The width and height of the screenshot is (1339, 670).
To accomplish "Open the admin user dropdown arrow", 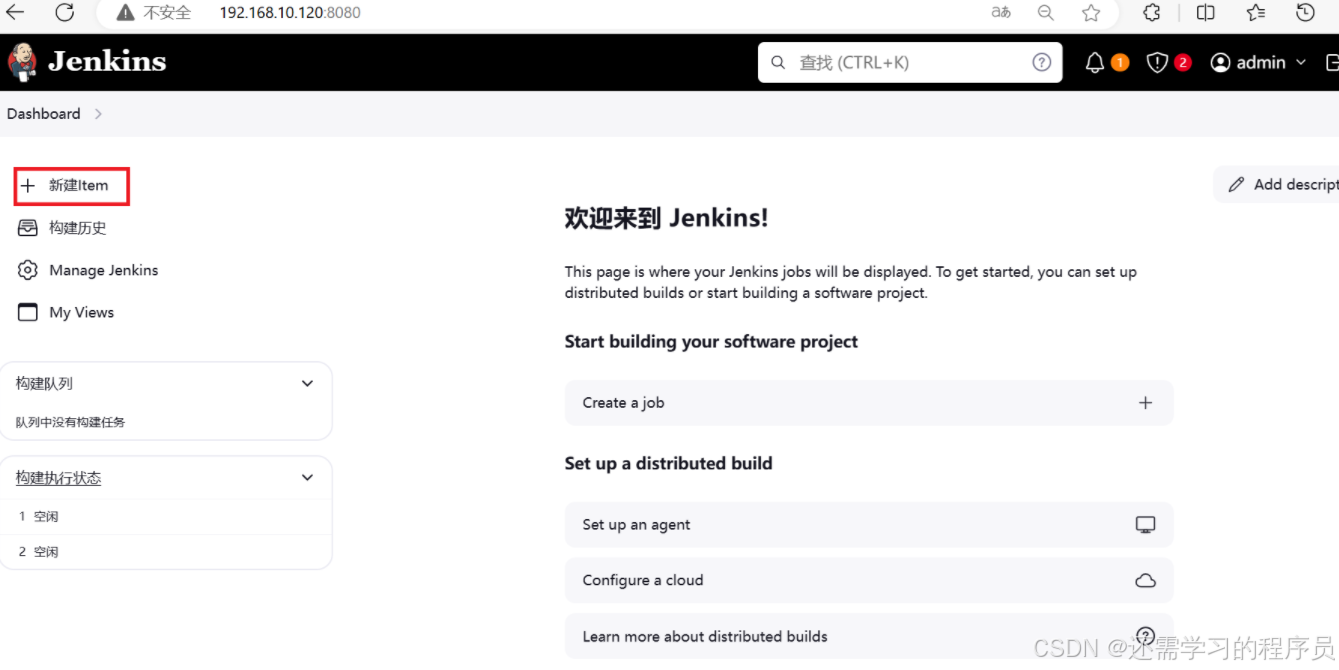I will [x=1301, y=63].
